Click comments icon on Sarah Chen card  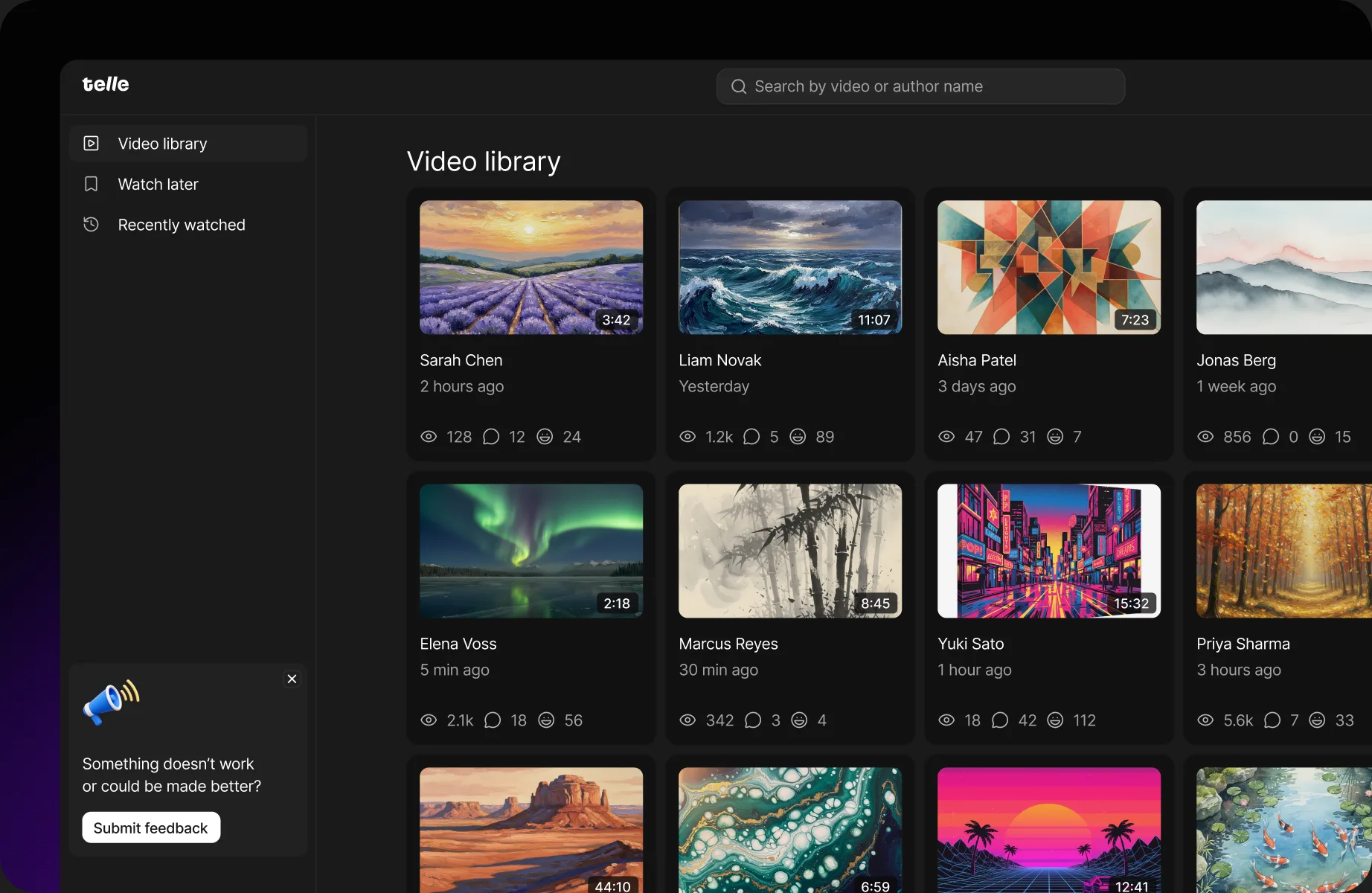(491, 437)
